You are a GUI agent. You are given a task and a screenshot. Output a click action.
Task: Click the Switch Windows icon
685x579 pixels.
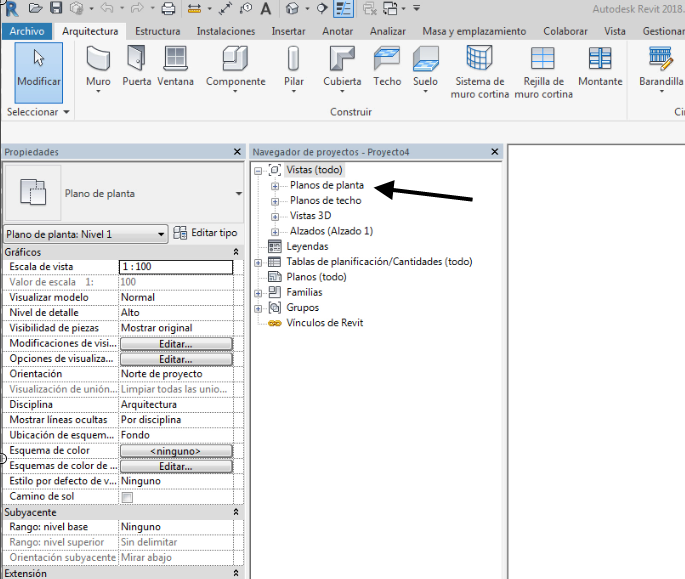pos(390,8)
